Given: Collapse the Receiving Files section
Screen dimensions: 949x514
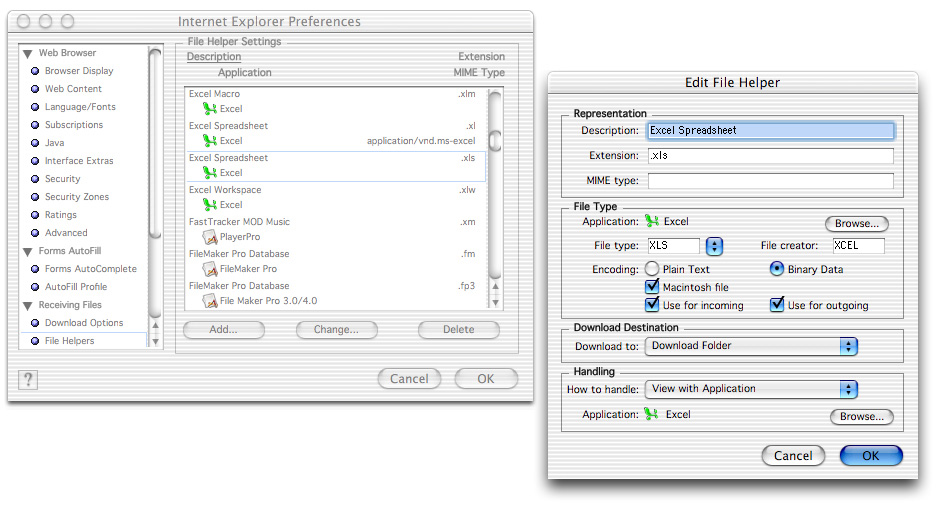Looking at the screenshot, I should coord(28,306).
